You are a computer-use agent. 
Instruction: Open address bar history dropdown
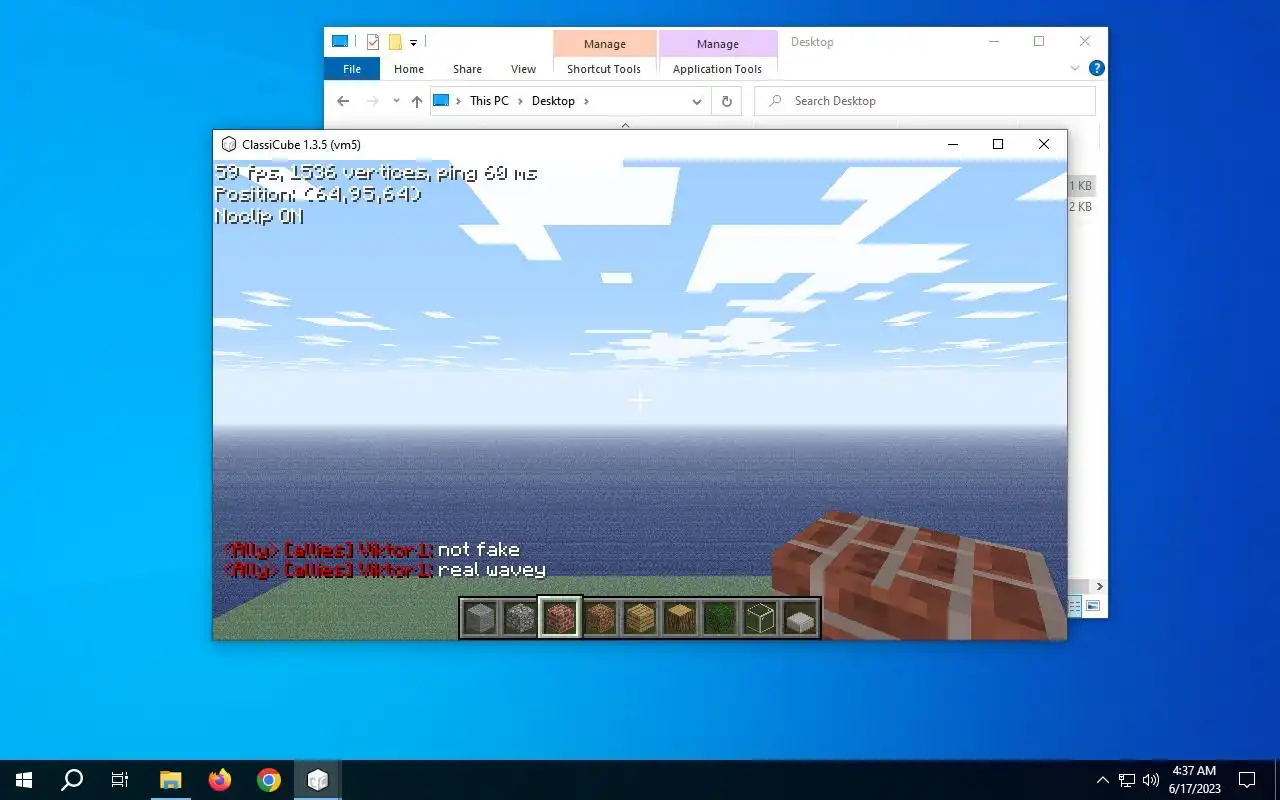697,101
